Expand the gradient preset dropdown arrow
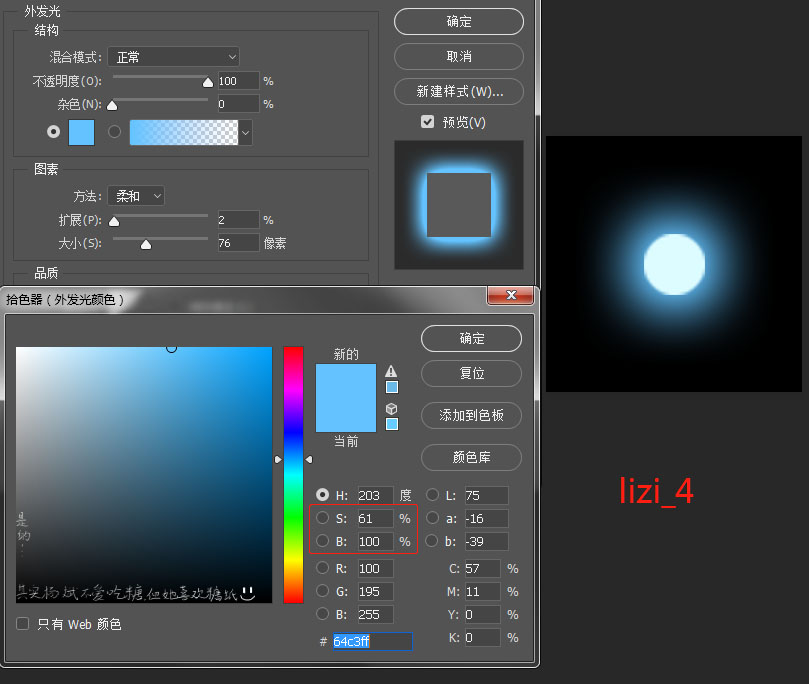Viewport: 809px width, 684px height. tap(245, 132)
